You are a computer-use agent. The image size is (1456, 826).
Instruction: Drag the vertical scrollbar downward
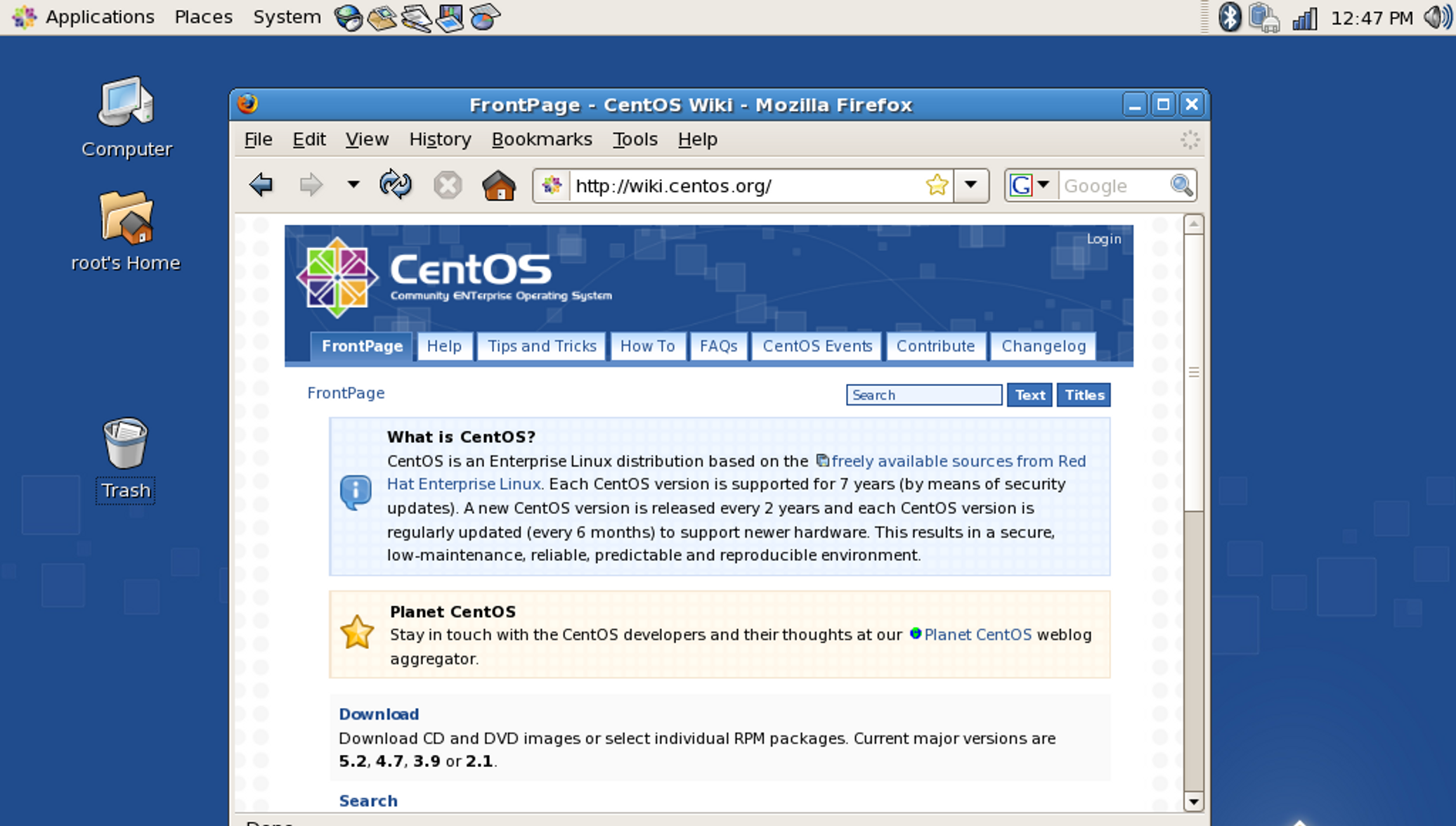coord(1195,370)
